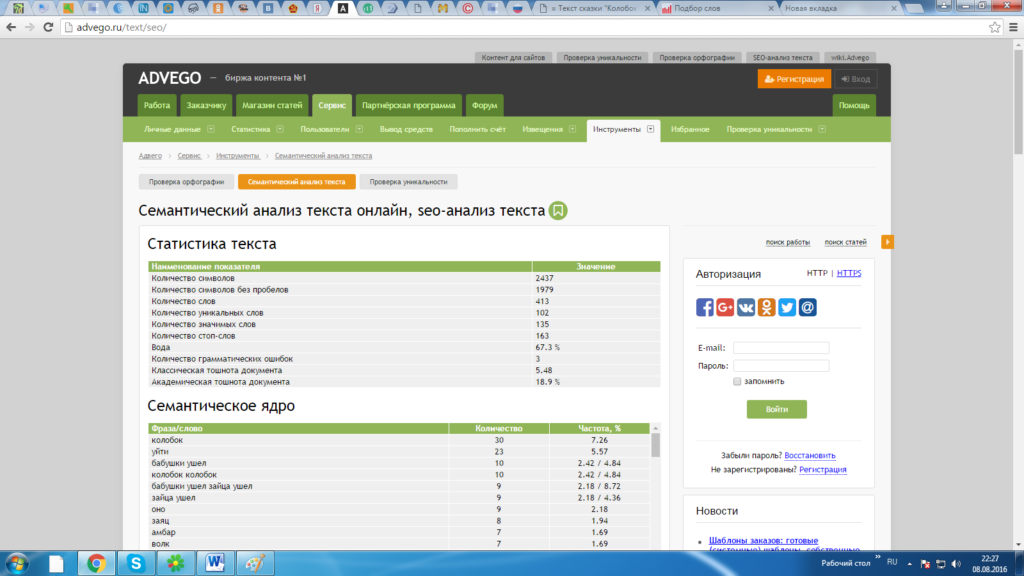1024x576 pixels.
Task: Click the Odnoklassniki login icon
Action: pos(766,307)
